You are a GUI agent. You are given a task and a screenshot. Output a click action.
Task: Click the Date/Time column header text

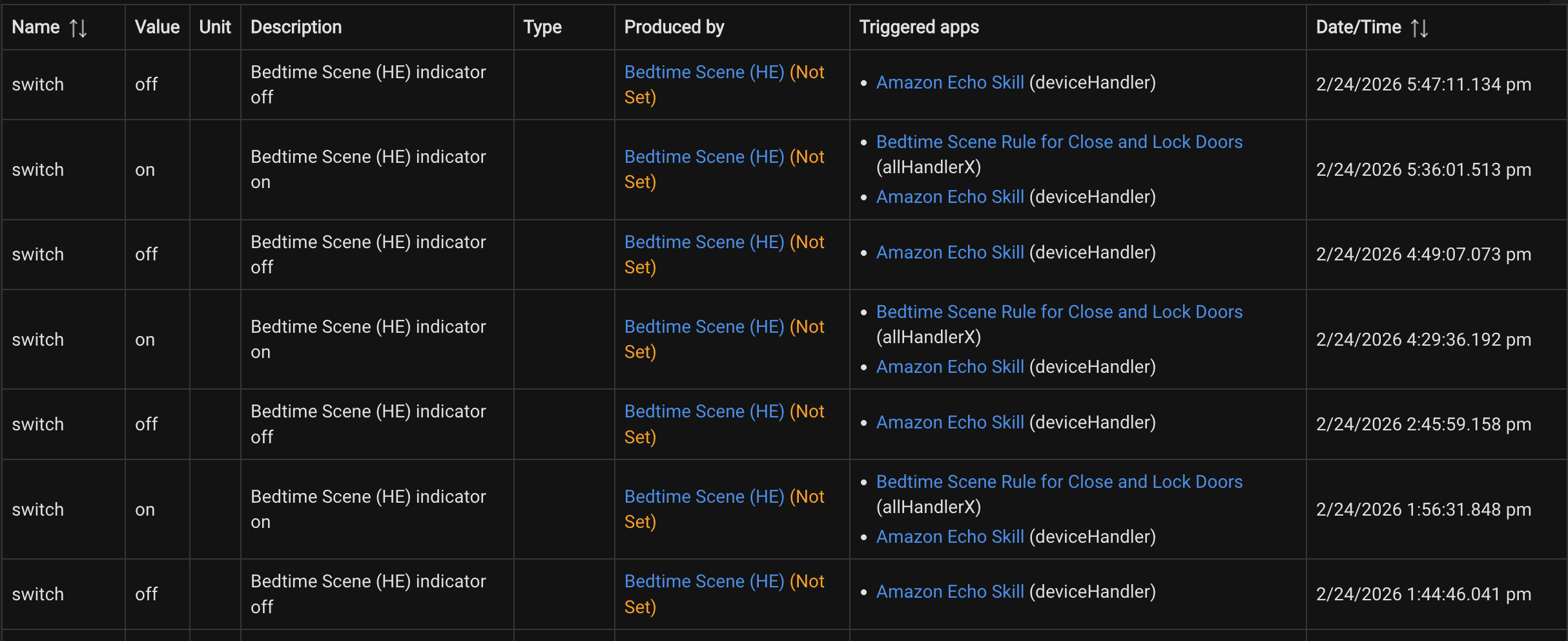(x=1358, y=27)
